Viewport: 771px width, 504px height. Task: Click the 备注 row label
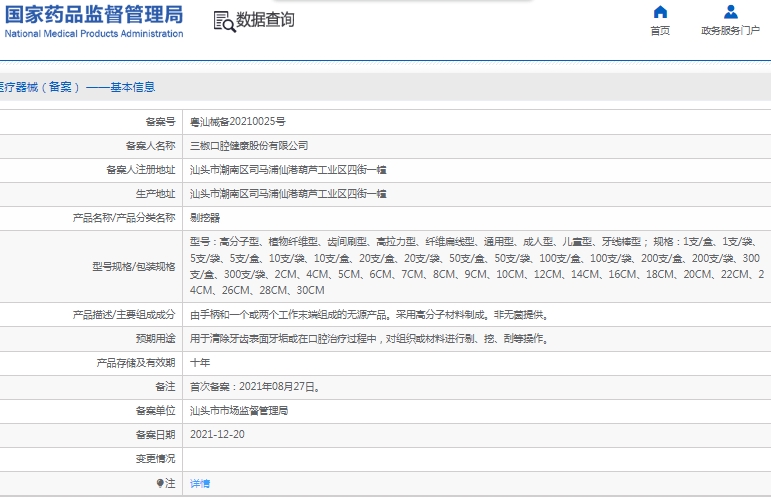165,387
